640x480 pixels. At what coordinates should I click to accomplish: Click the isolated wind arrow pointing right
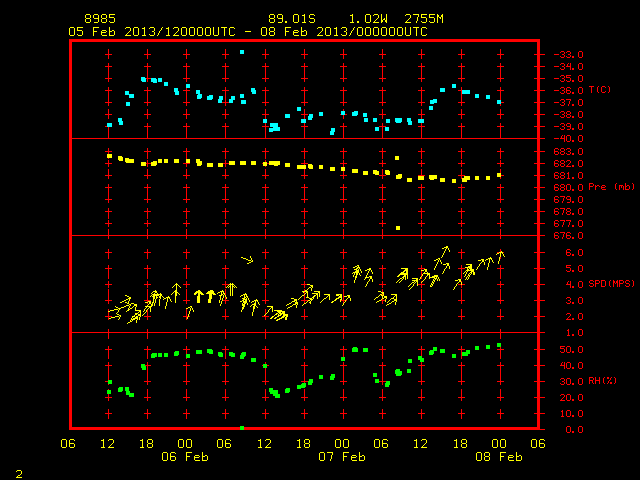(x=247, y=260)
